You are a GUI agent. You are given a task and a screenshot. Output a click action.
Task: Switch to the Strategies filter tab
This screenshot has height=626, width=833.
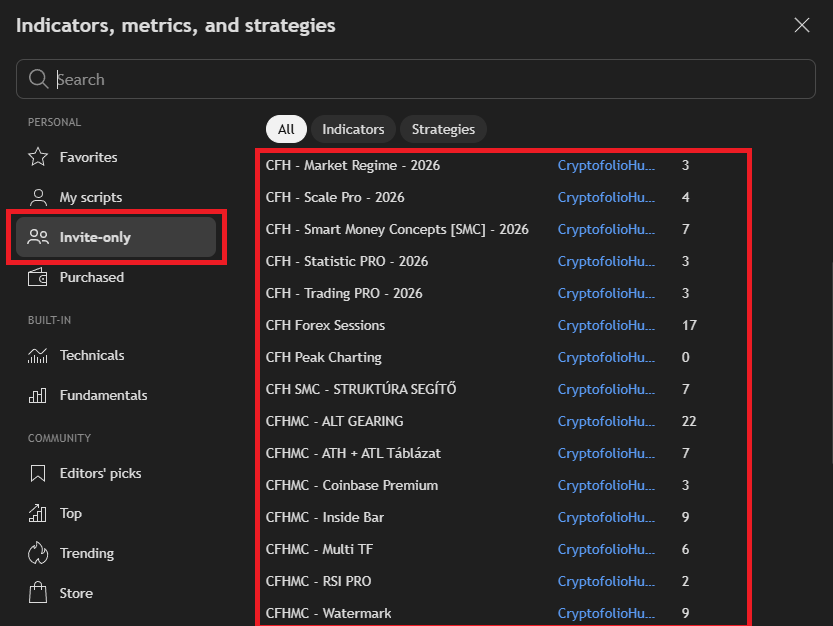[443, 129]
